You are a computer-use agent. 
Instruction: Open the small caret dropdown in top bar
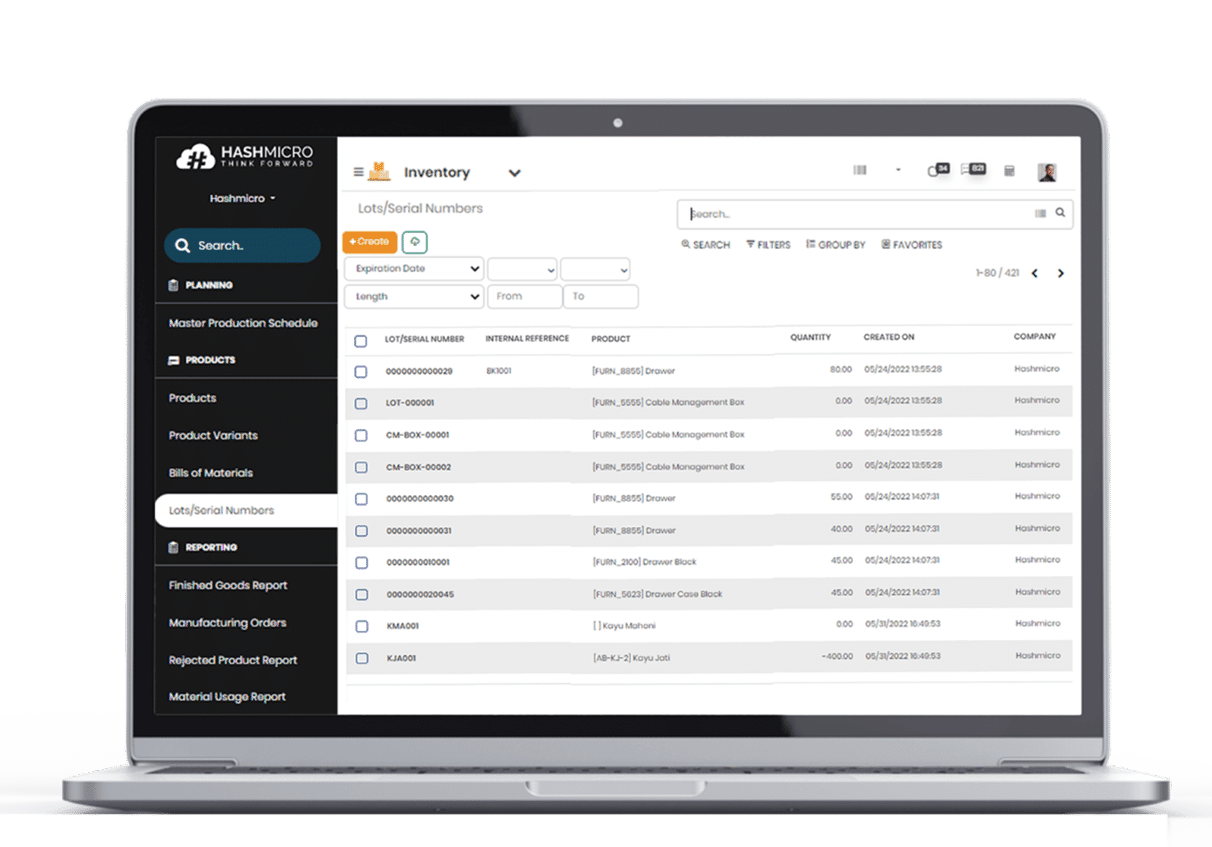pos(898,171)
